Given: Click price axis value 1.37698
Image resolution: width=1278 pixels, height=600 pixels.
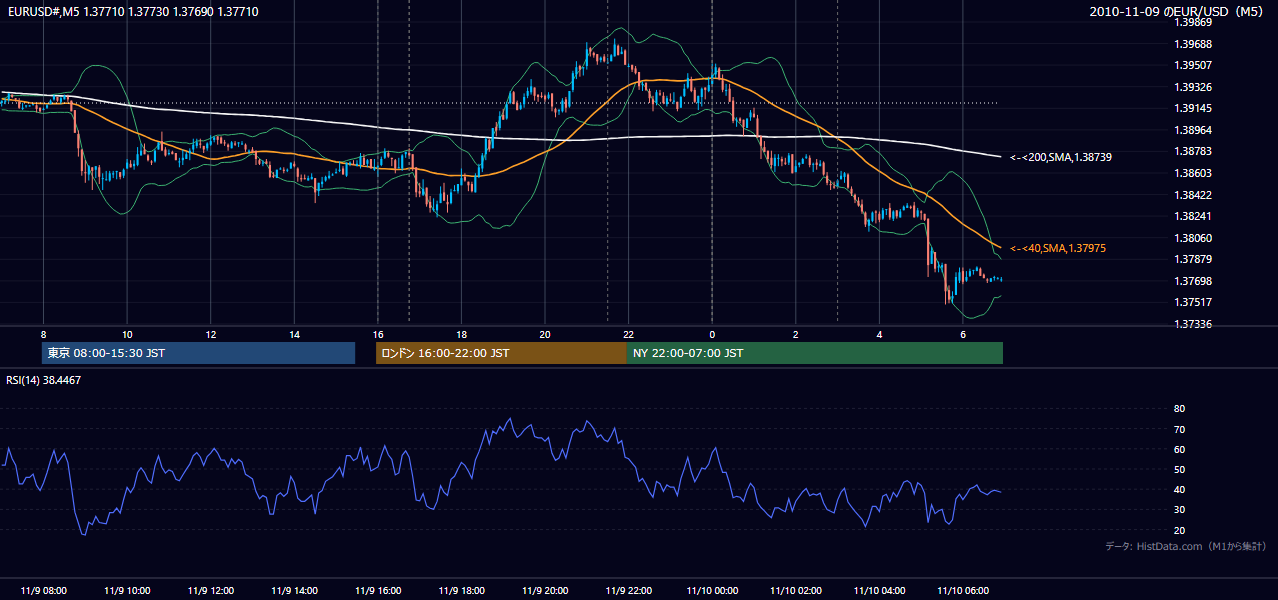Looking at the screenshot, I should [1192, 281].
